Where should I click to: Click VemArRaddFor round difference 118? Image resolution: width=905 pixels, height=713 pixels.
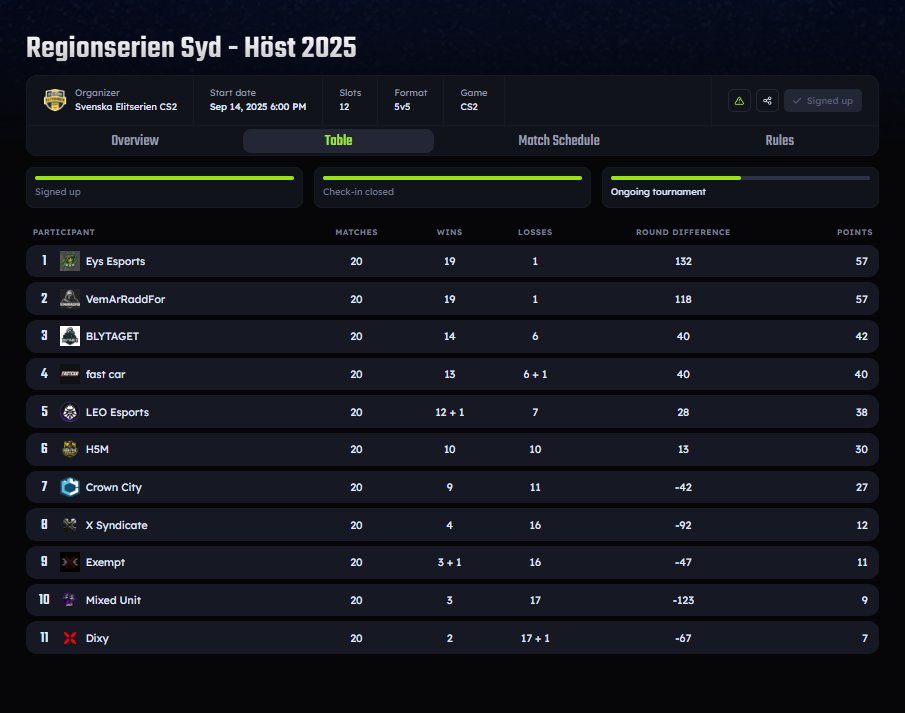[x=683, y=299]
